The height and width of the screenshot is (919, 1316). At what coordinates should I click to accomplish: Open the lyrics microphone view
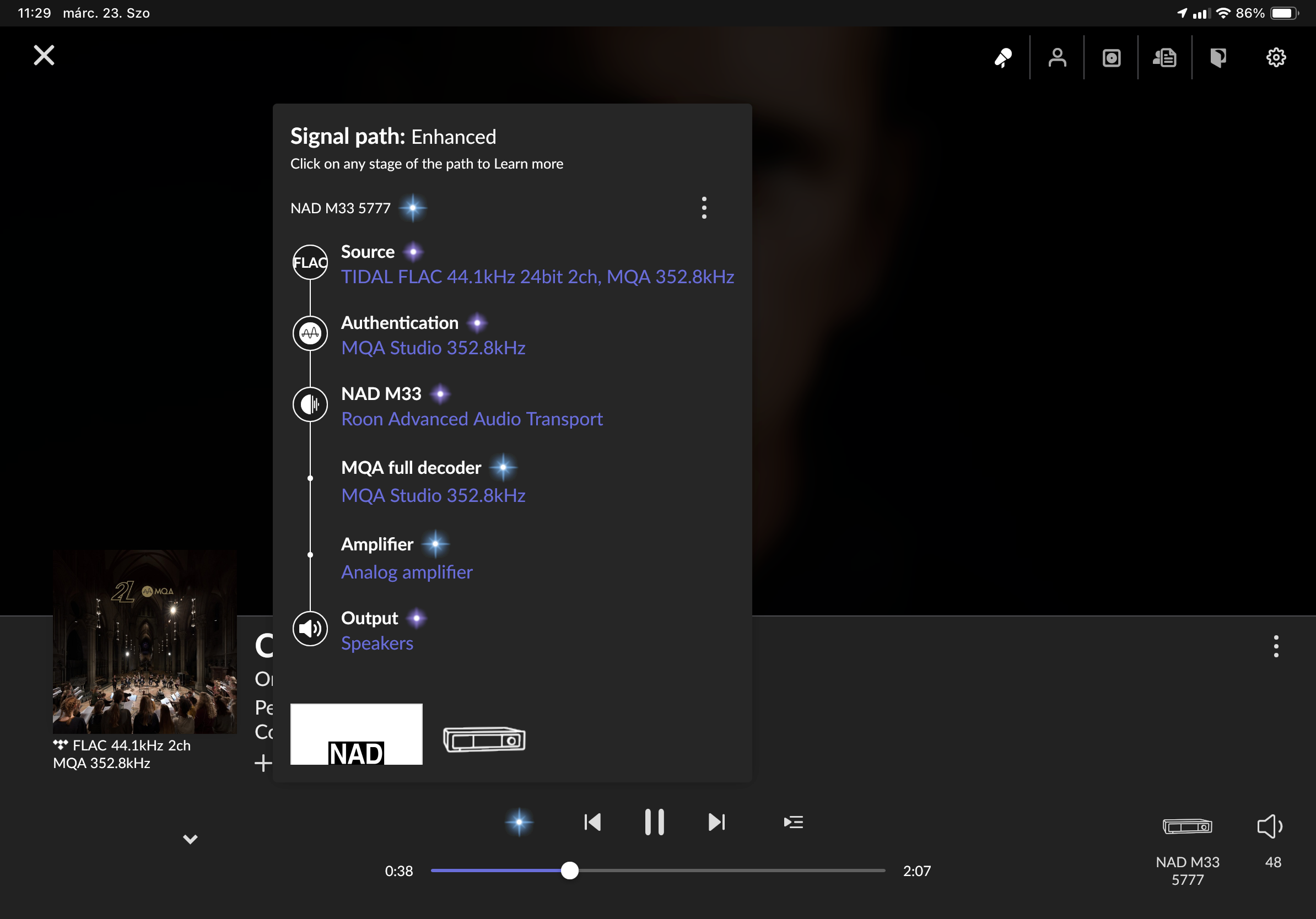[1003, 58]
